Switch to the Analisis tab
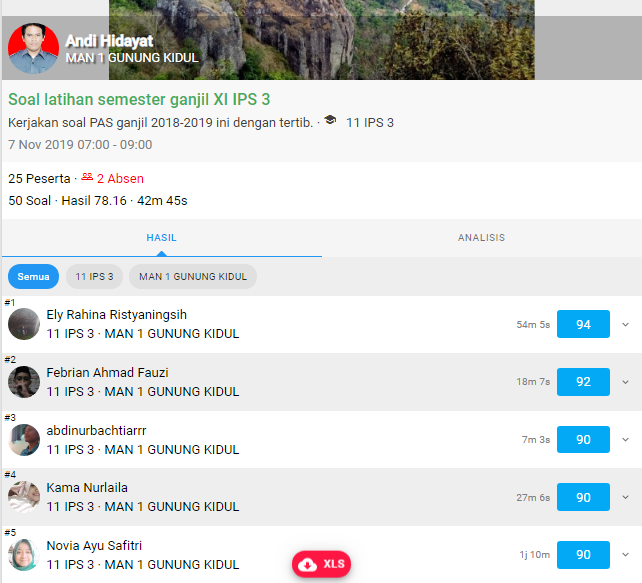The width and height of the screenshot is (642, 583). click(x=481, y=238)
